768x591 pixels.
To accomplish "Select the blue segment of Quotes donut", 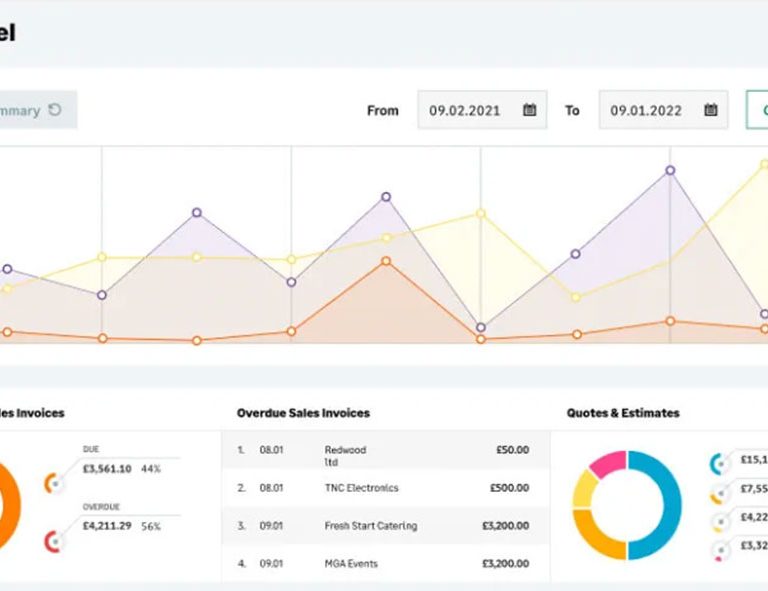I will tap(671, 505).
